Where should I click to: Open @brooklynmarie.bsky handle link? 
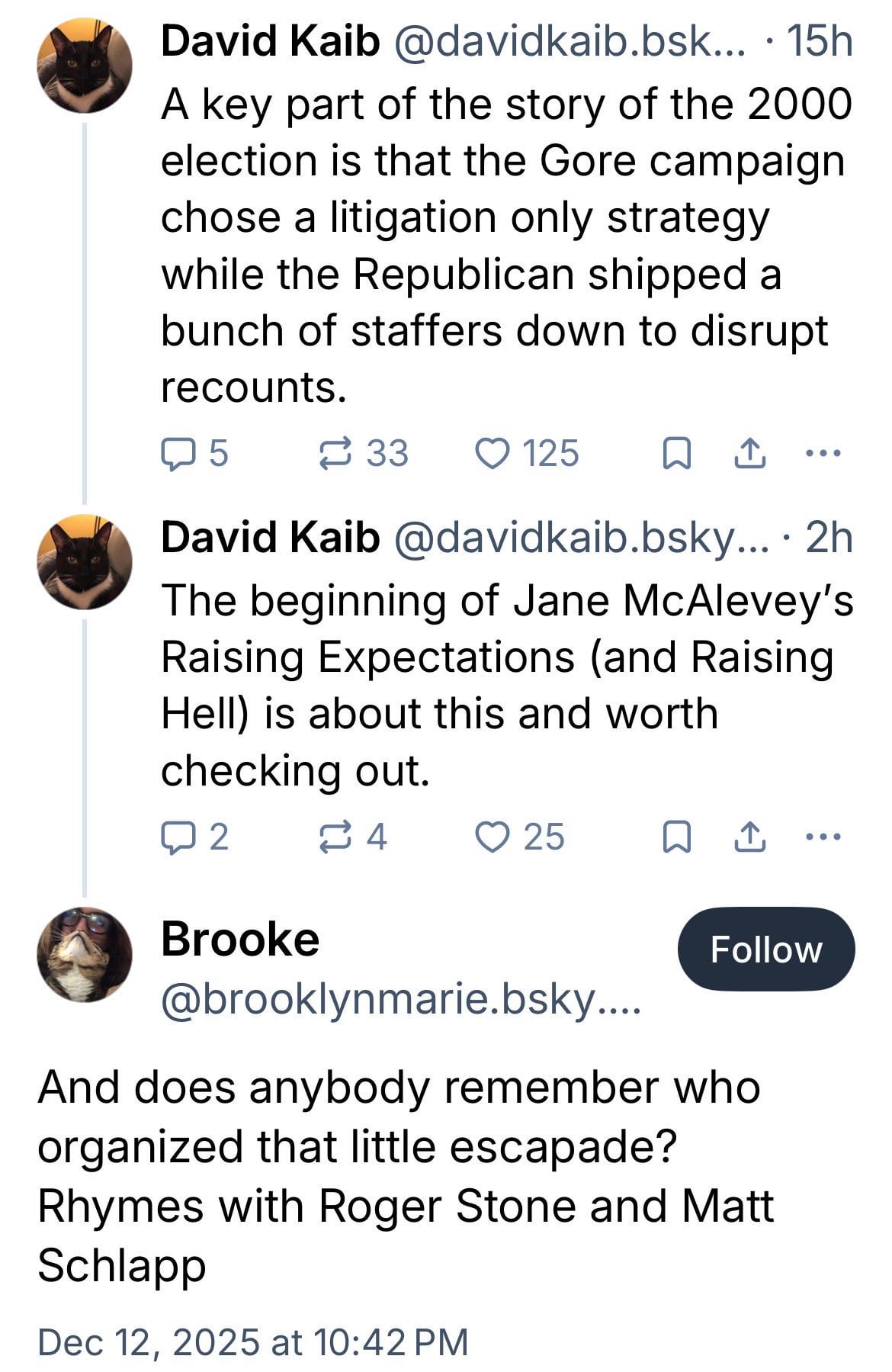point(401,999)
